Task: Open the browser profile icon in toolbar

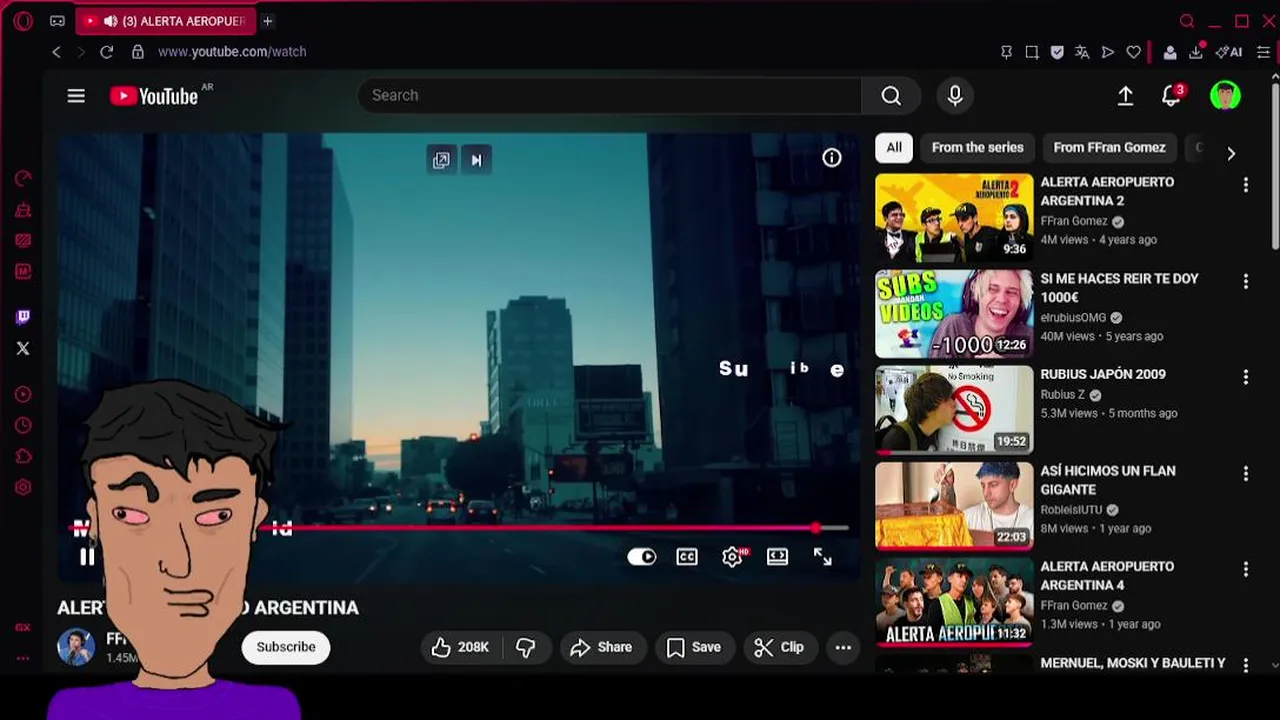Action: click(x=1169, y=52)
